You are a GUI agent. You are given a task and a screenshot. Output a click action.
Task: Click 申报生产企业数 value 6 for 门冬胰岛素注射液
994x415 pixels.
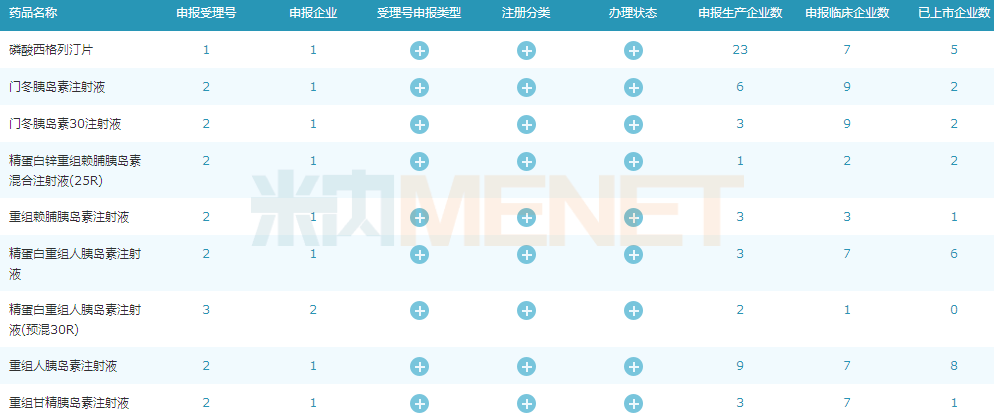pos(740,87)
